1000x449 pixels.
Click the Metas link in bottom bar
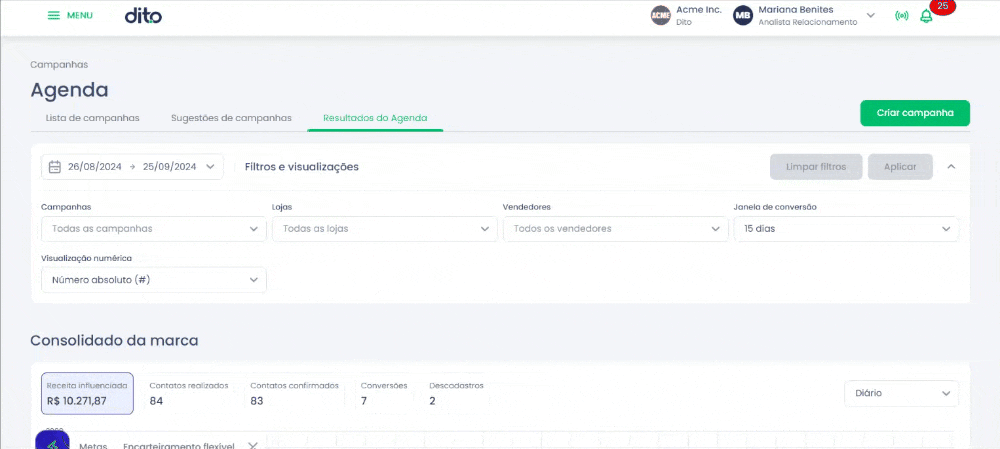pyautogui.click(x=93, y=446)
